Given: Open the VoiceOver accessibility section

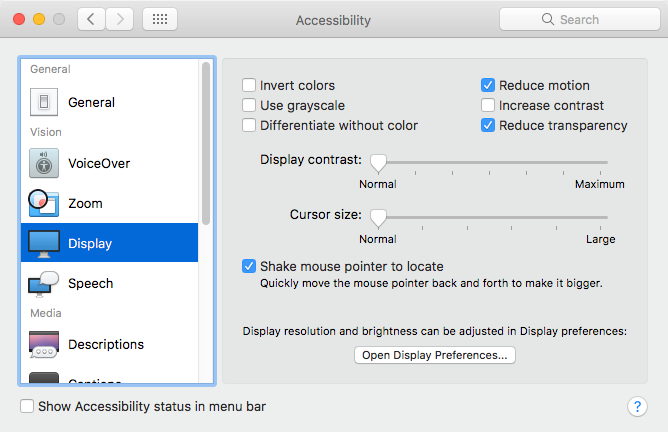Looking at the screenshot, I should click(44, 163).
